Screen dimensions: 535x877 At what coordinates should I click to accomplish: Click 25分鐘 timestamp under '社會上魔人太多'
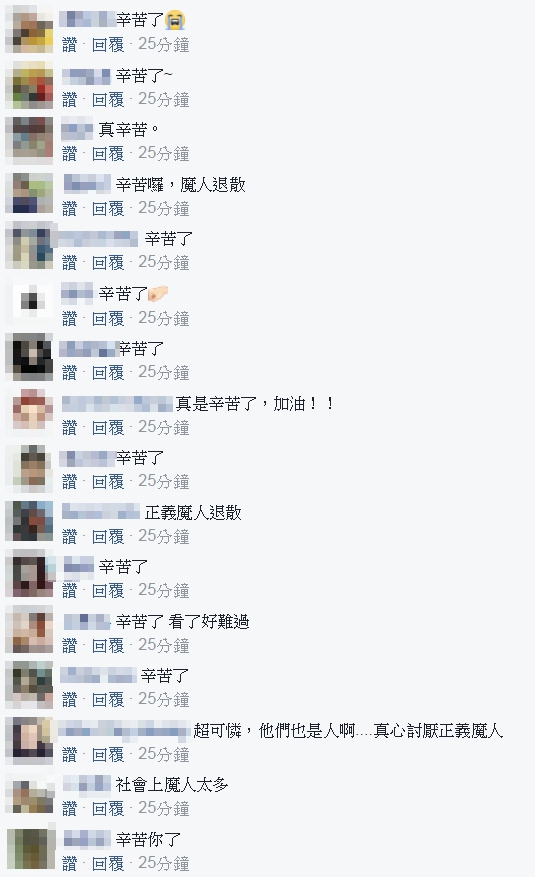point(164,808)
